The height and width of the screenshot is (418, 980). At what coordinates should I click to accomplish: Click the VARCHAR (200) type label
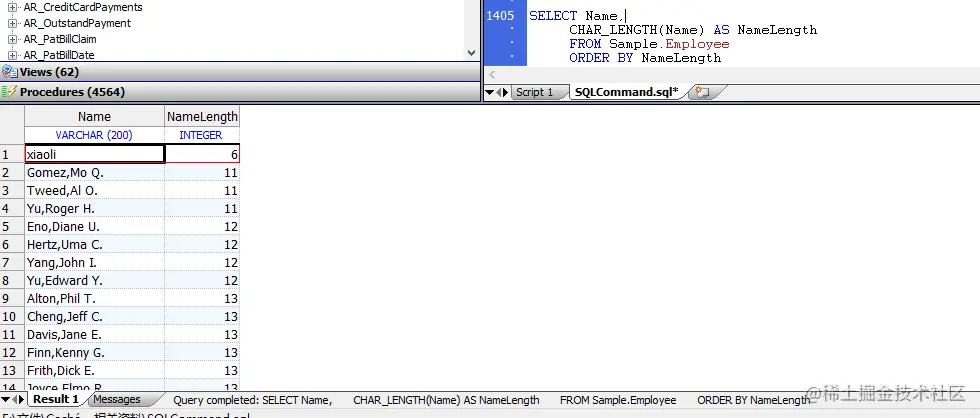click(x=94, y=135)
